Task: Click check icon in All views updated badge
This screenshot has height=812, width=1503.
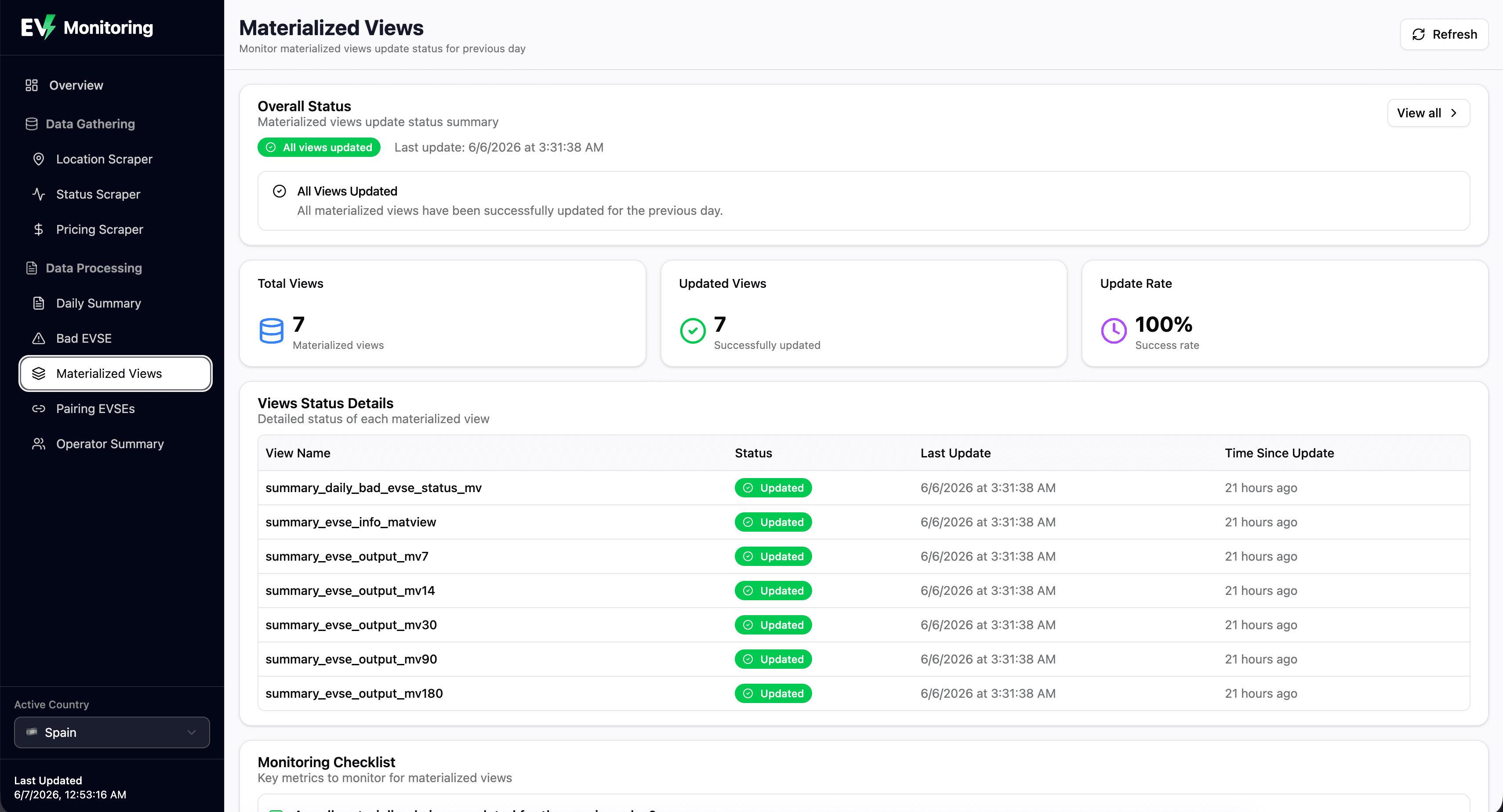Action: [271, 147]
